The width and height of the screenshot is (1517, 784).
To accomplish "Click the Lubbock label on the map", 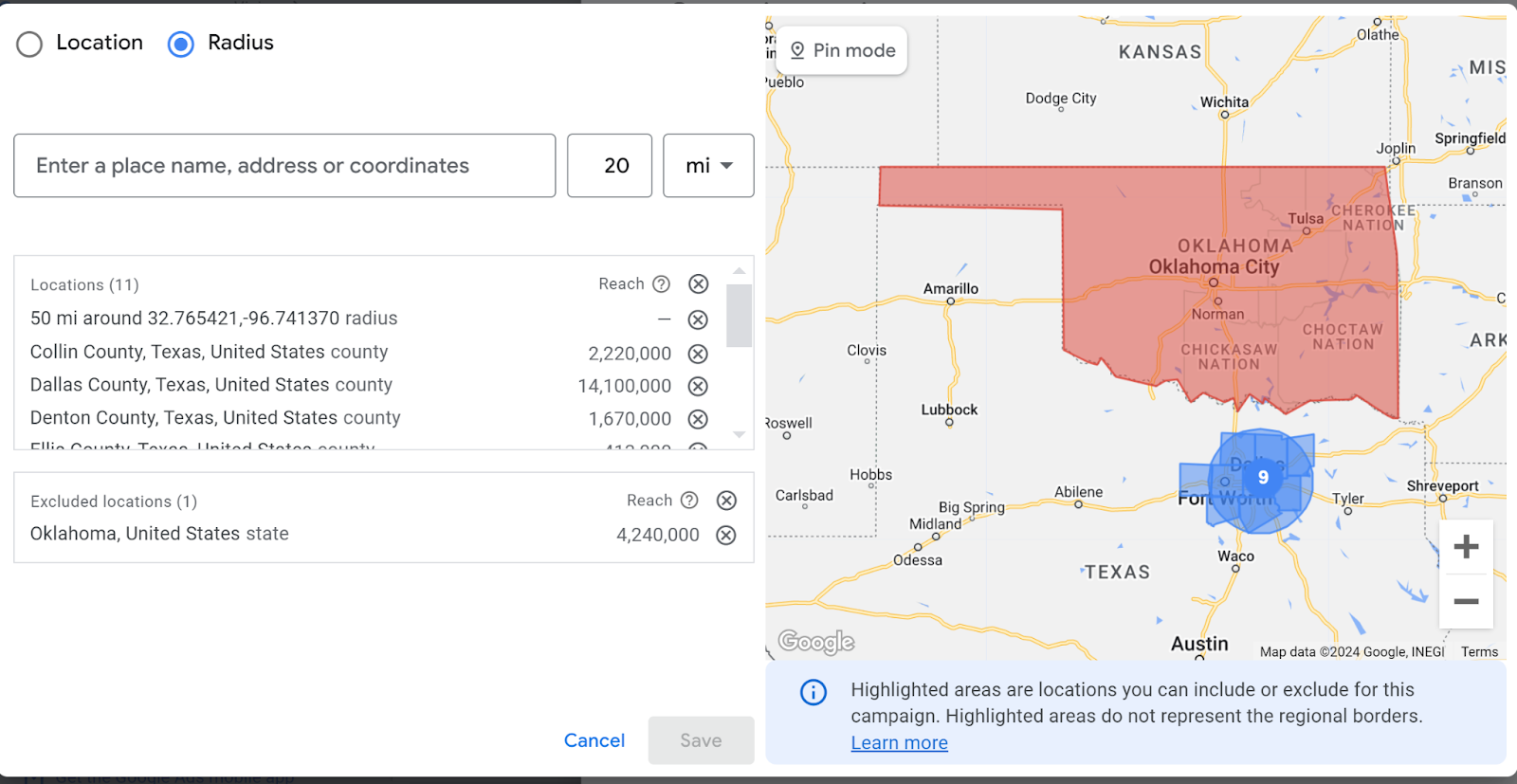I will click(x=949, y=410).
